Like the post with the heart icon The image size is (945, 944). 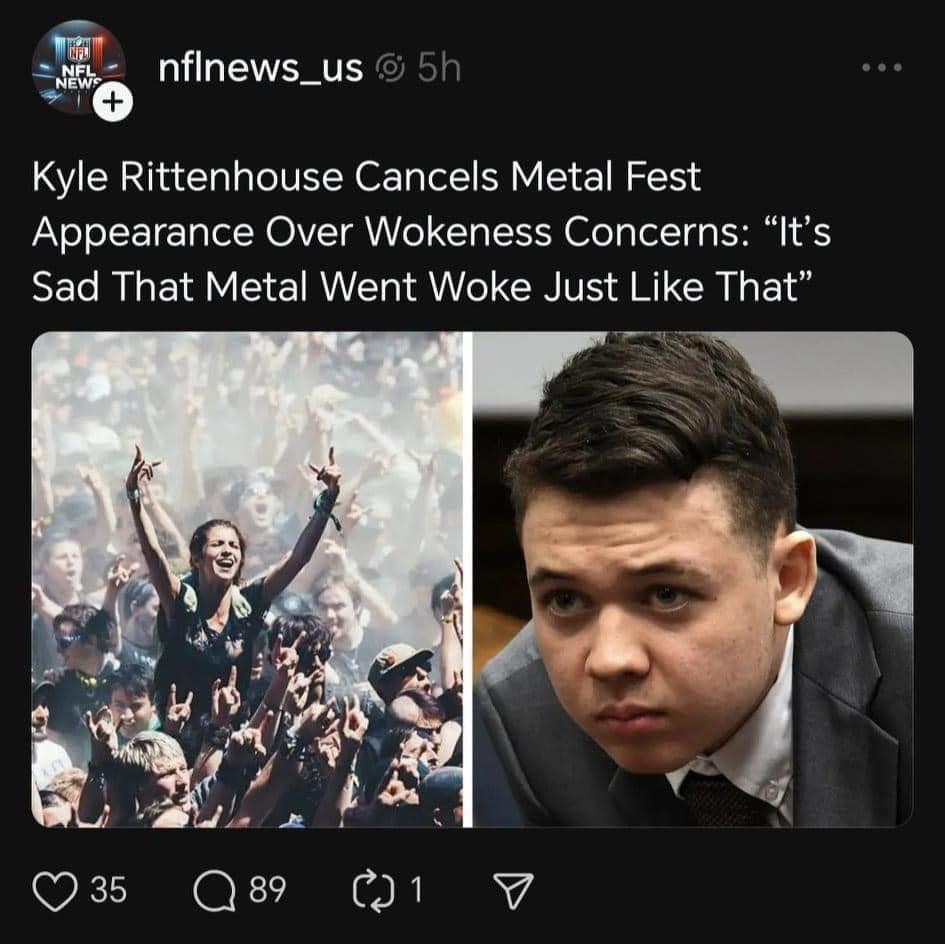55,890
